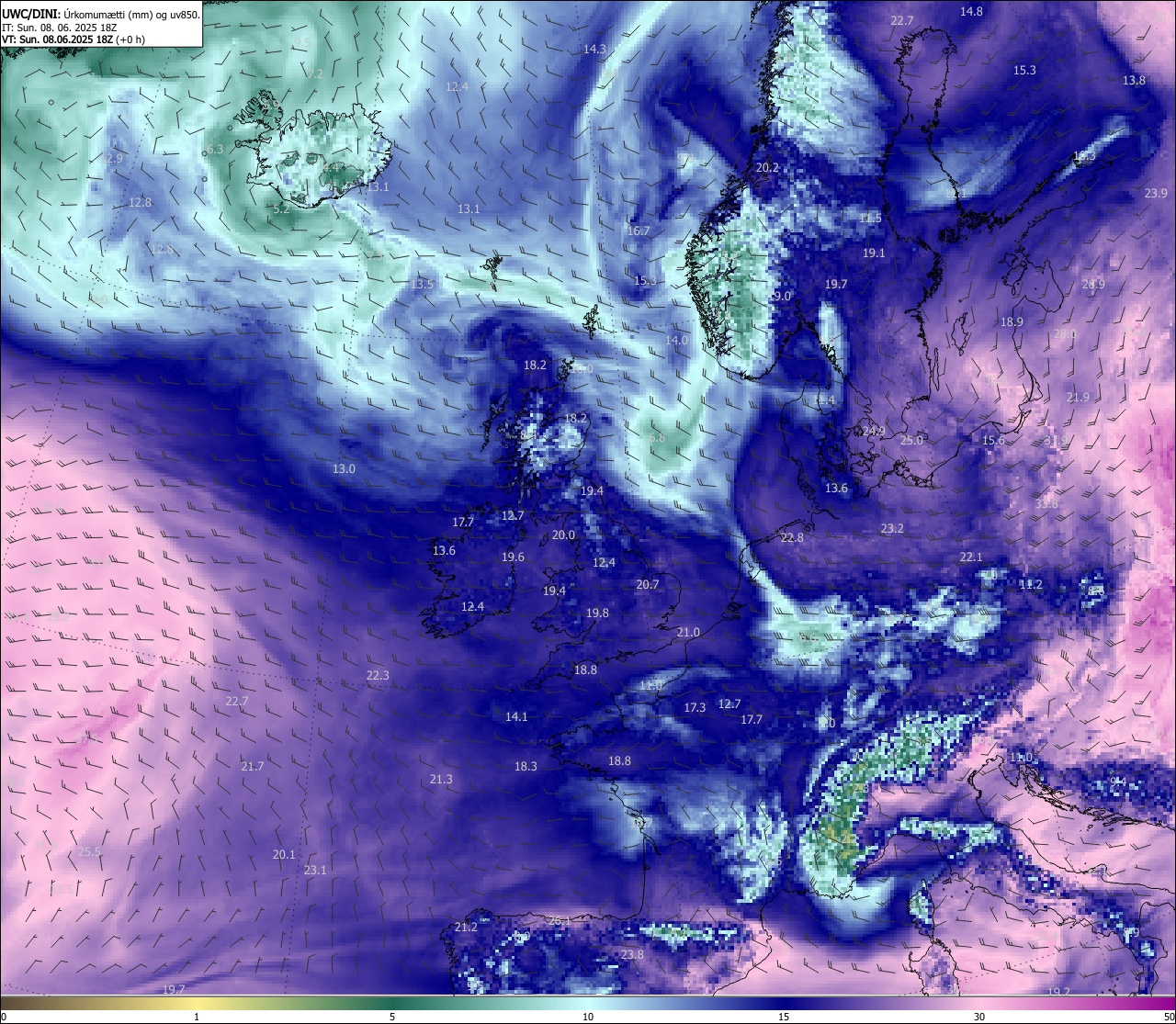
Task: Click the 23.8 value near Iberia
Action: point(632,954)
